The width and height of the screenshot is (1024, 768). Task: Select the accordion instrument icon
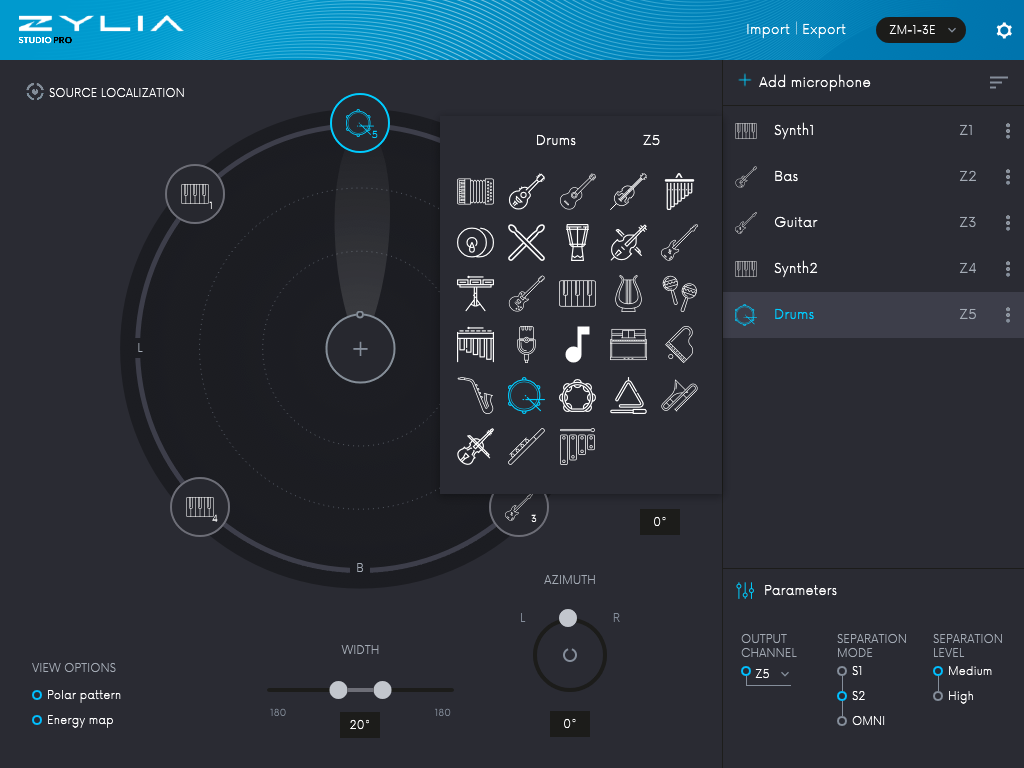(x=475, y=191)
